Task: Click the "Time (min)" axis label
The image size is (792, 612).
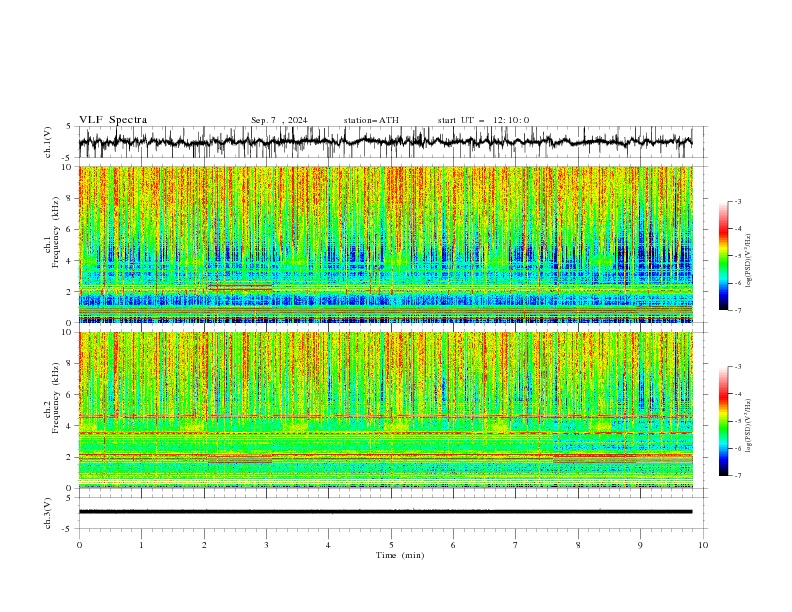Action: [x=400, y=555]
